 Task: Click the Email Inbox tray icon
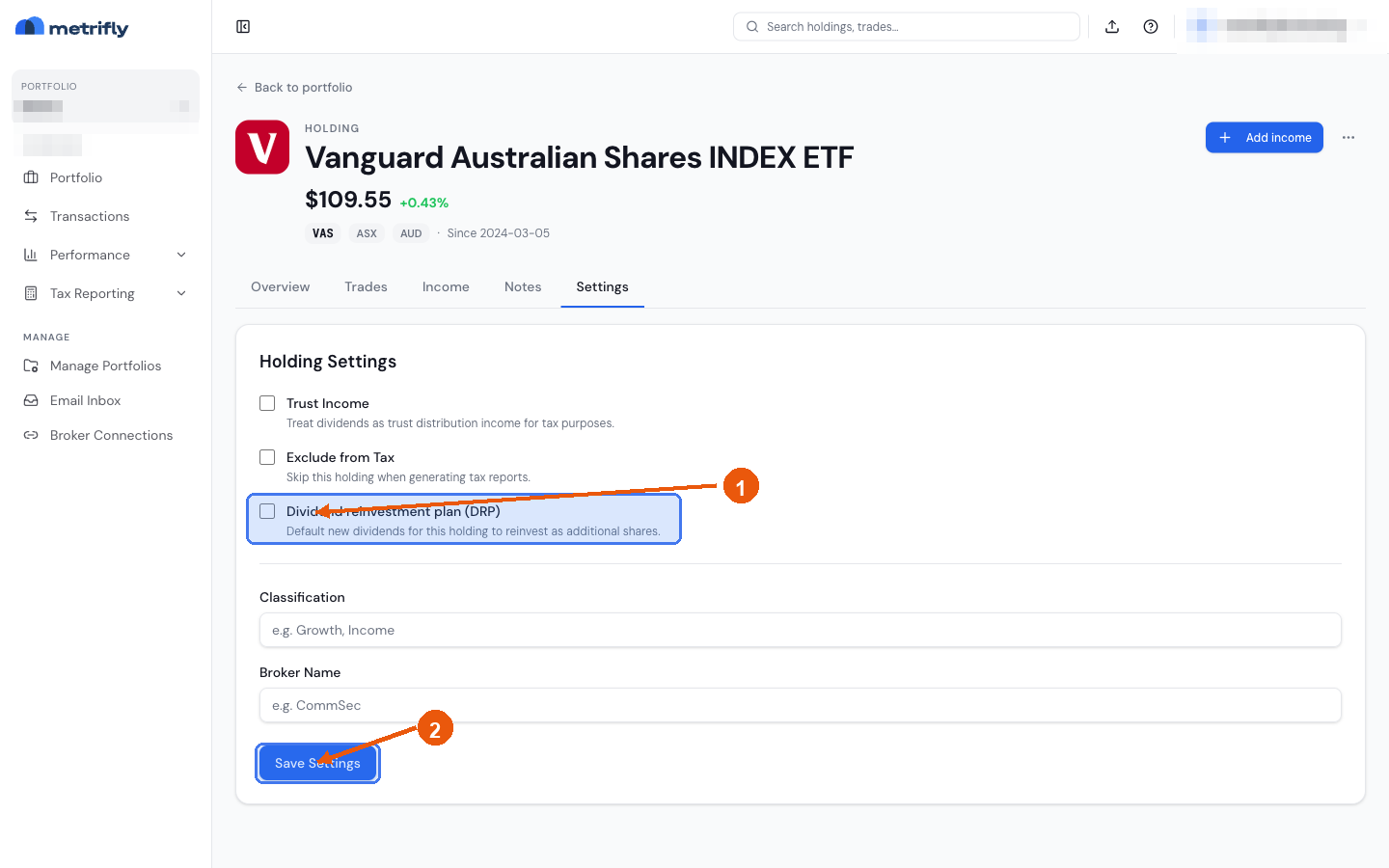[x=31, y=400]
